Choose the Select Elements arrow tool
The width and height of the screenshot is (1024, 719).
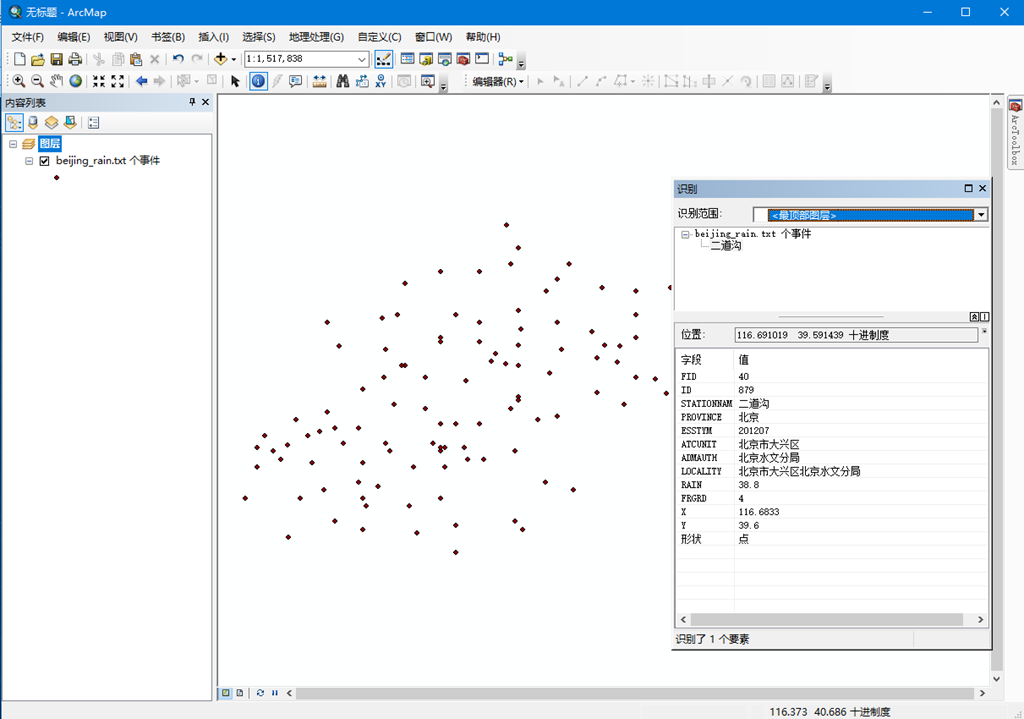pyautogui.click(x=235, y=81)
